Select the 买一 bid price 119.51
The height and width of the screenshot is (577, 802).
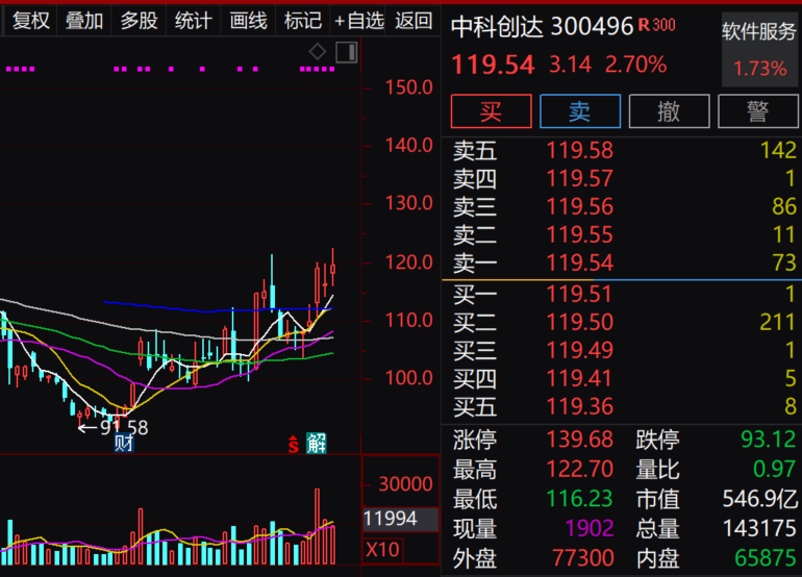tap(579, 294)
